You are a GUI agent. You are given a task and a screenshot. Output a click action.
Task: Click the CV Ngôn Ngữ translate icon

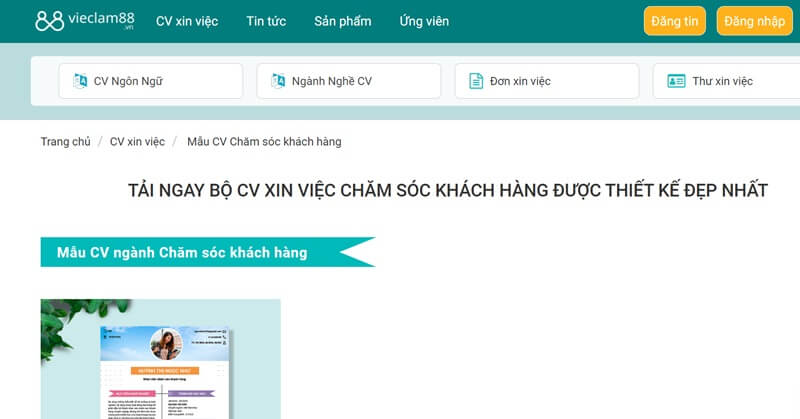(x=80, y=81)
